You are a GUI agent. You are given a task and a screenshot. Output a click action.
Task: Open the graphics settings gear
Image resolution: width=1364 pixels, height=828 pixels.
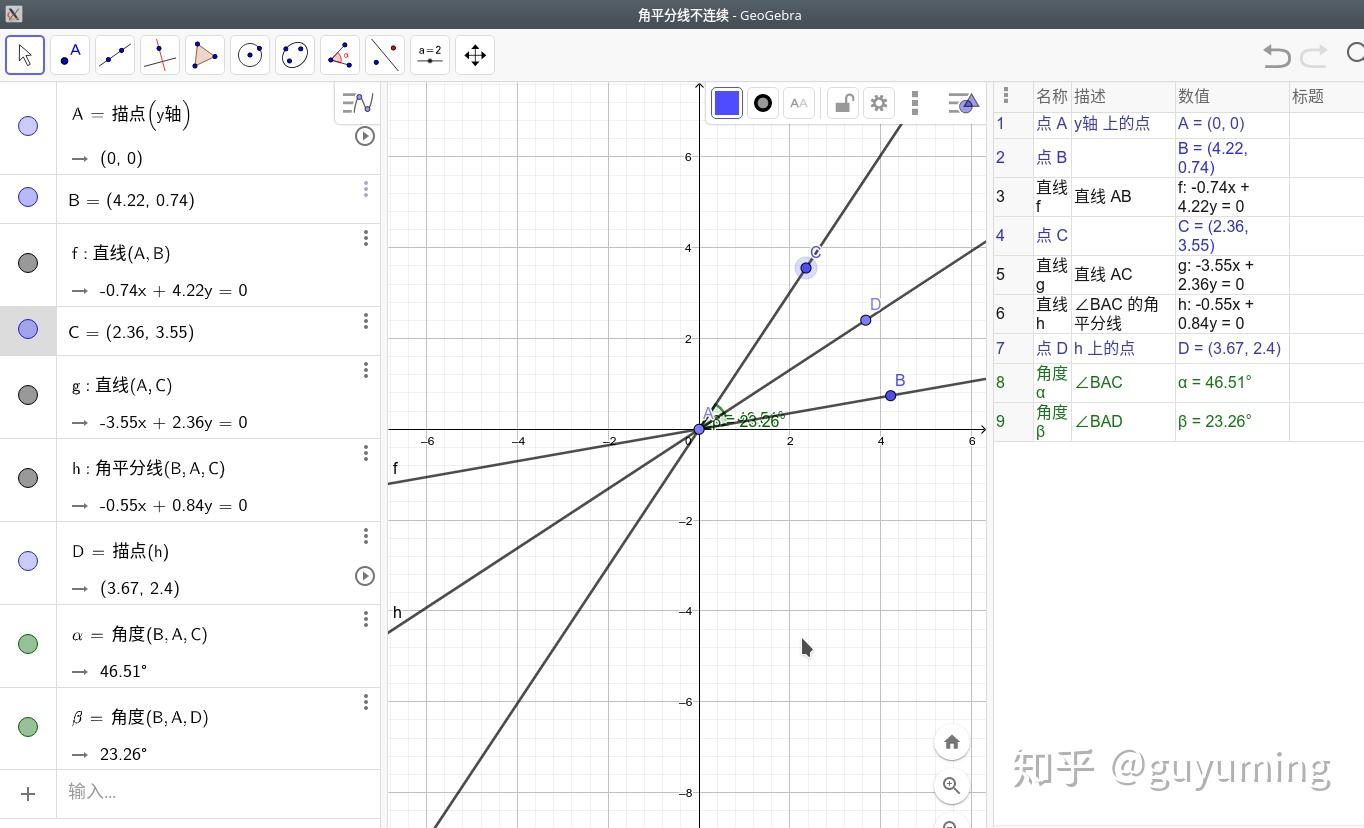879,103
